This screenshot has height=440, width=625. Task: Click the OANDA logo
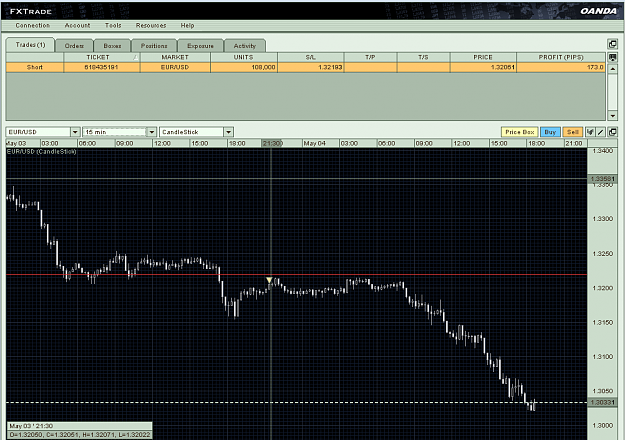598,11
